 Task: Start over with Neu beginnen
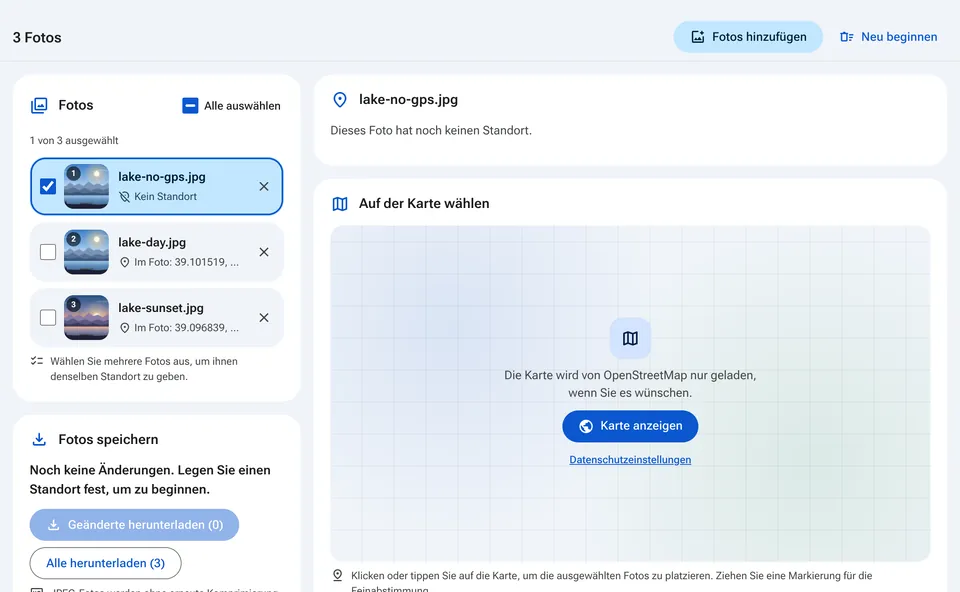pyautogui.click(x=888, y=37)
